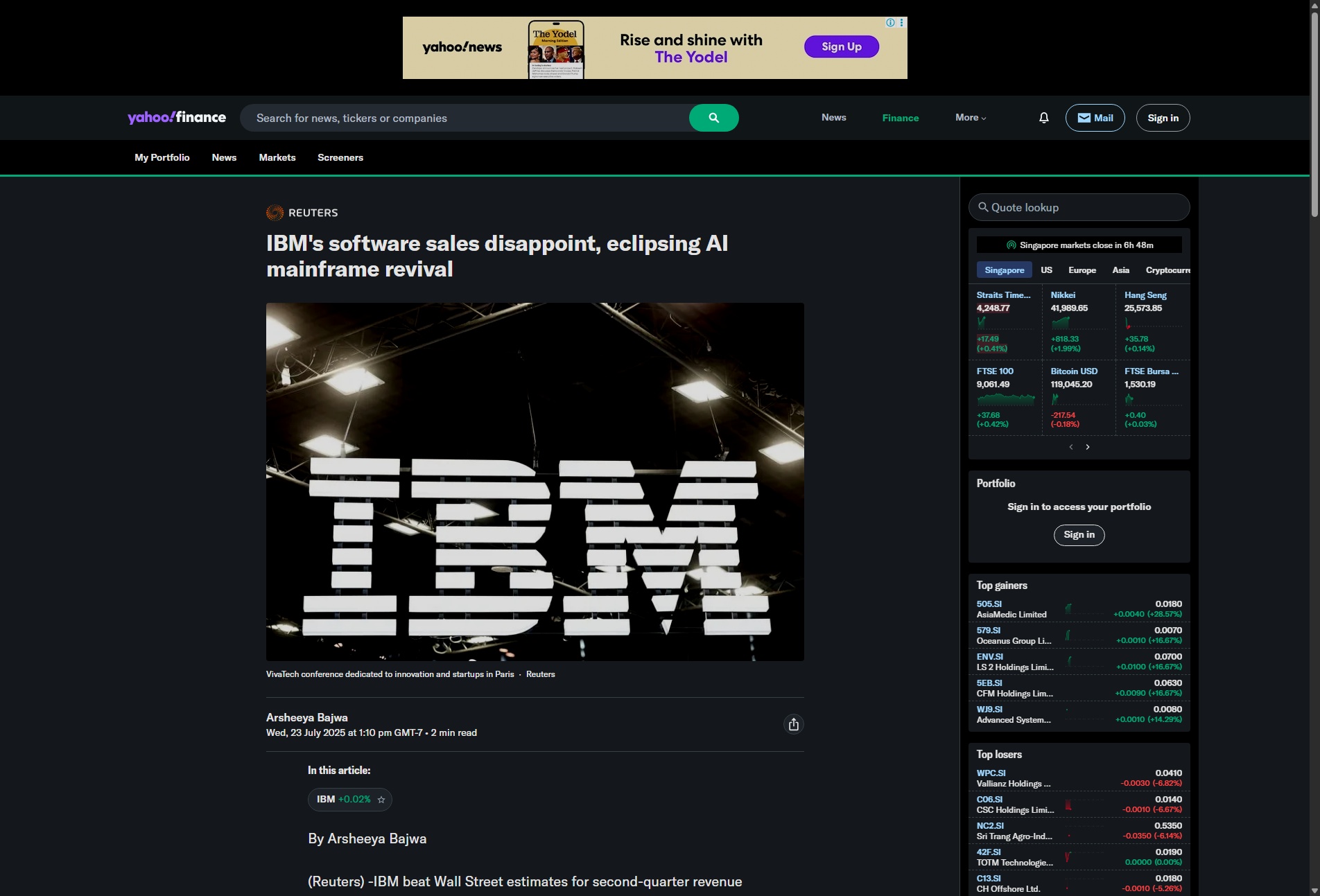Open the Finance header link
Screen dimensions: 1320x896
click(900, 118)
